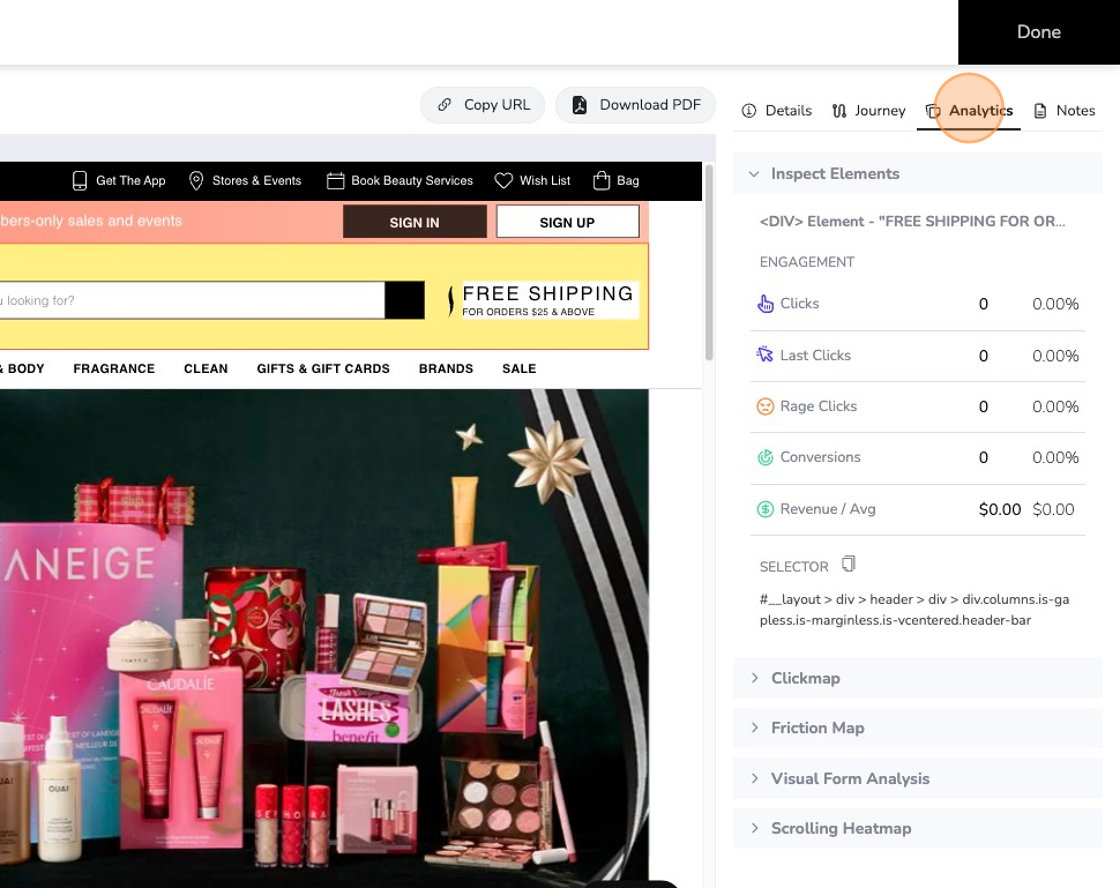Click the Journey path icon

[x=839, y=111]
